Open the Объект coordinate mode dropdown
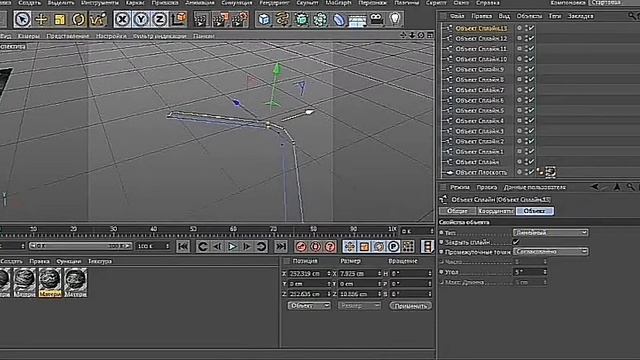Image resolution: width=640 pixels, height=360 pixels. tap(309, 305)
